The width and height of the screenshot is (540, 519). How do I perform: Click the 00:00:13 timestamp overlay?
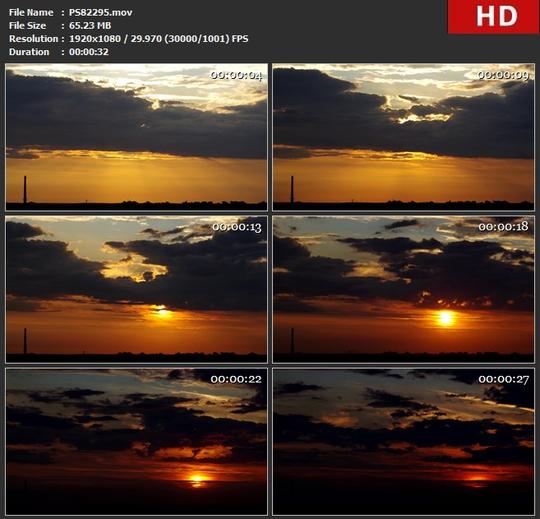[237, 227]
